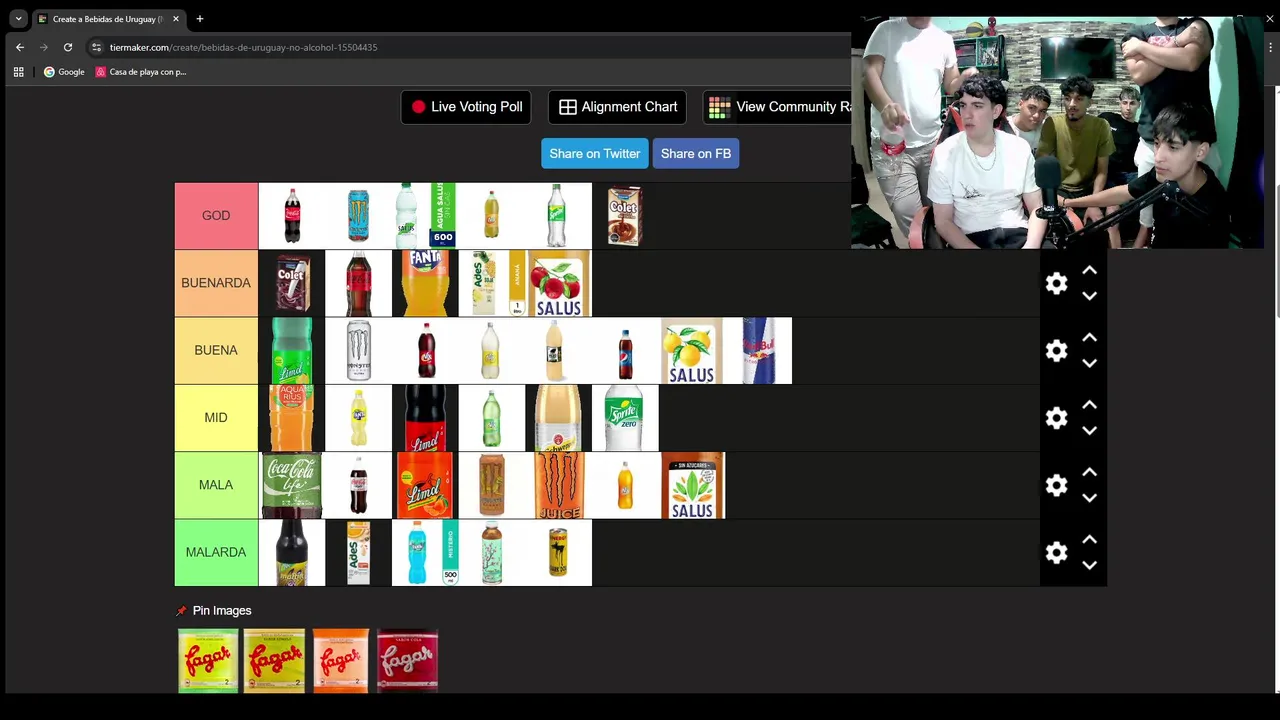Image resolution: width=1280 pixels, height=720 pixels.
Task: Go forward in browser
Action: point(43,47)
